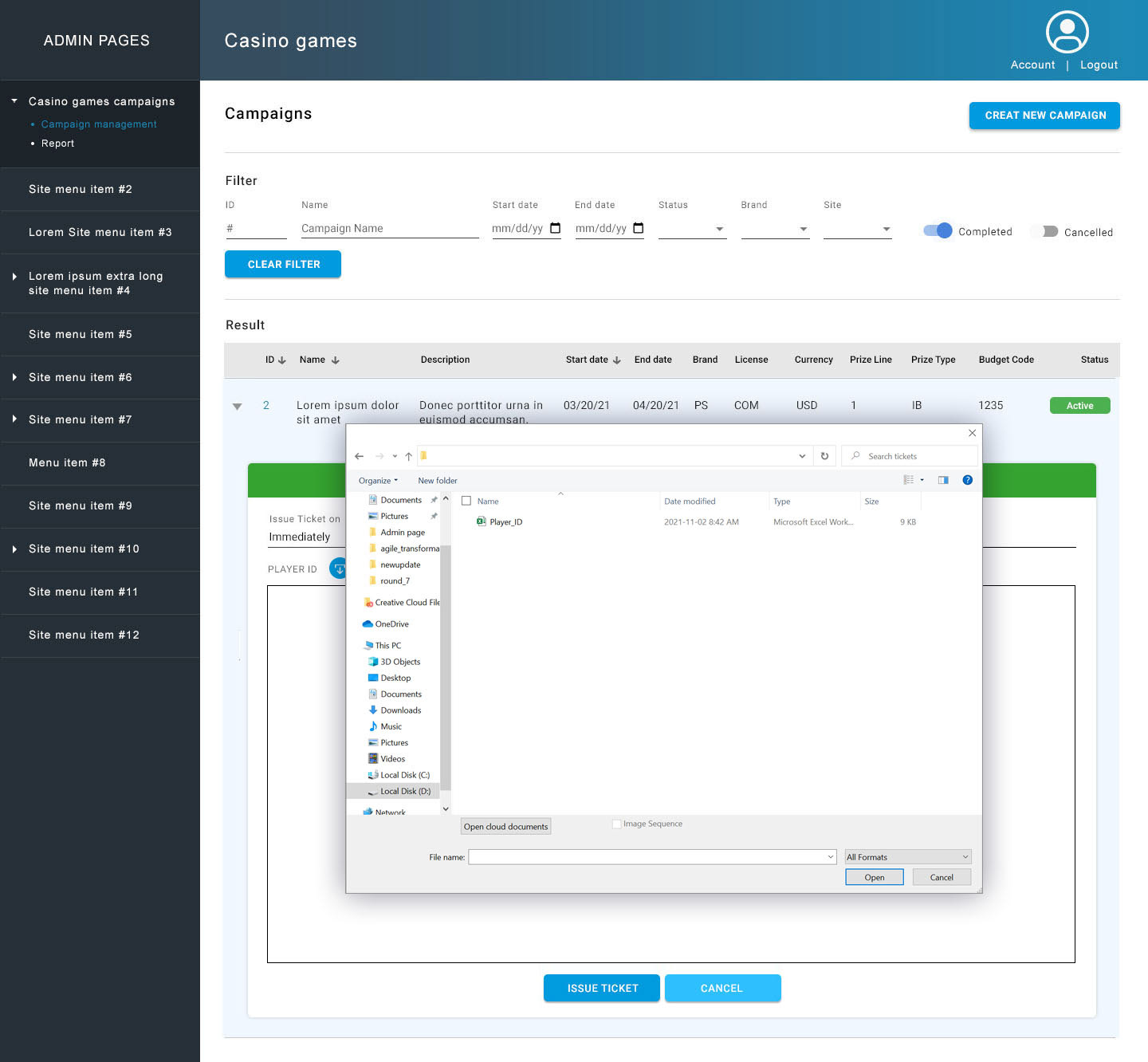The height and width of the screenshot is (1062, 1148).
Task: Collapse campaign row 2 details
Action: 237,407
